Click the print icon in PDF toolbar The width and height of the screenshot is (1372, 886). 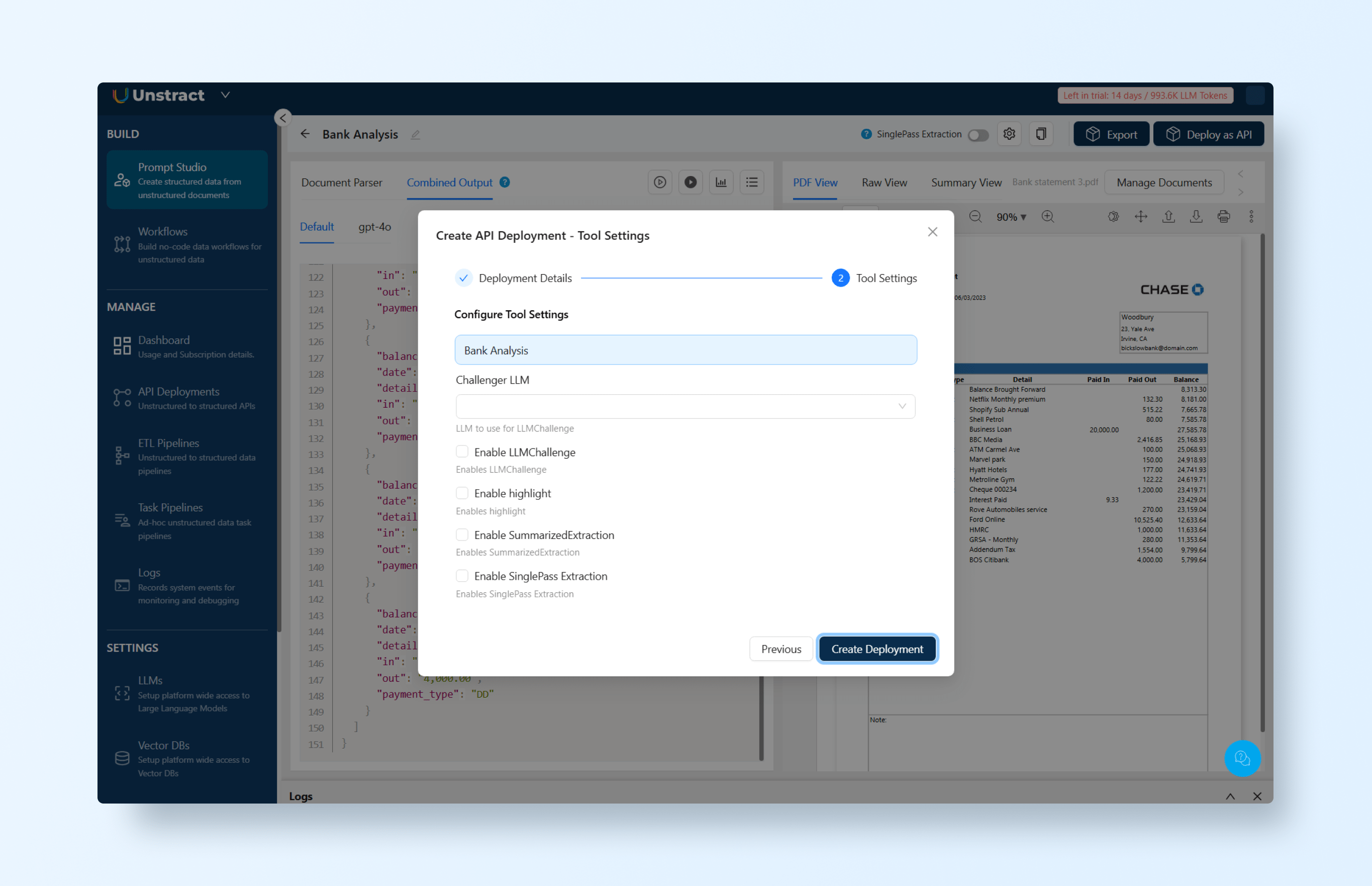pos(1224,217)
